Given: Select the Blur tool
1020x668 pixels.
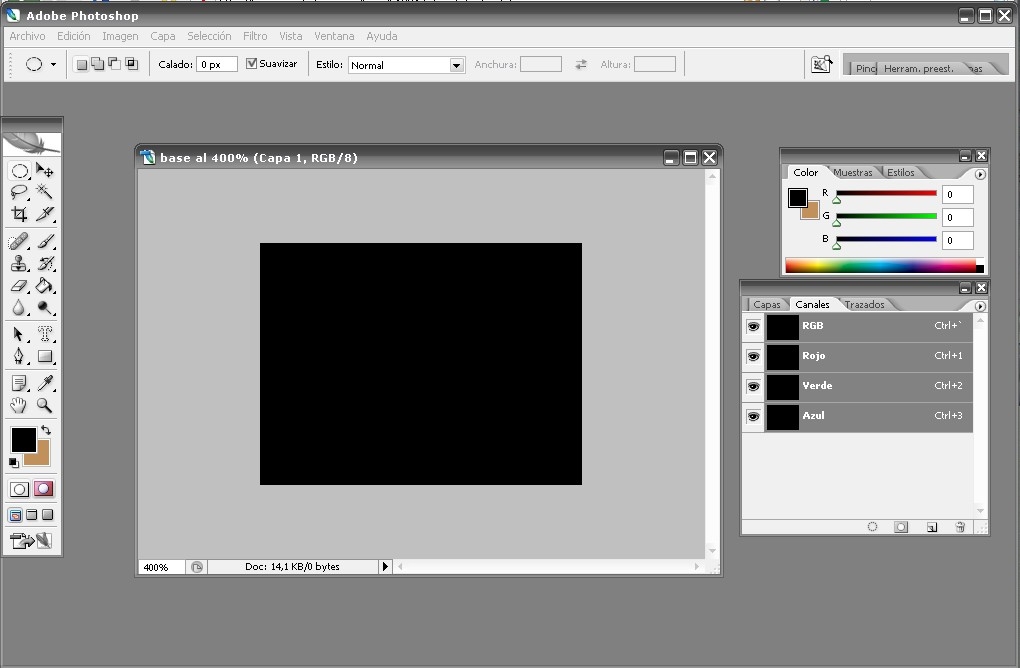Looking at the screenshot, I should click(20, 308).
